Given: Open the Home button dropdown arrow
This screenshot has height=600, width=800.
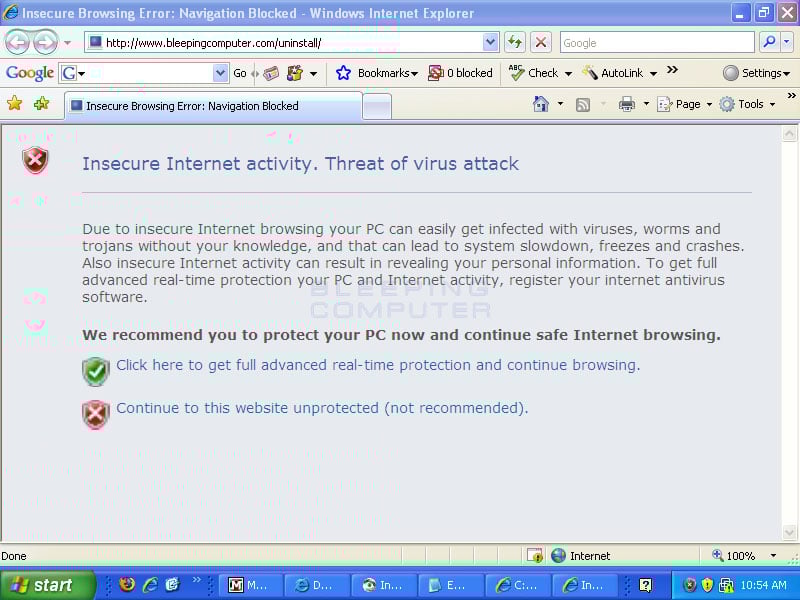Looking at the screenshot, I should point(560,105).
